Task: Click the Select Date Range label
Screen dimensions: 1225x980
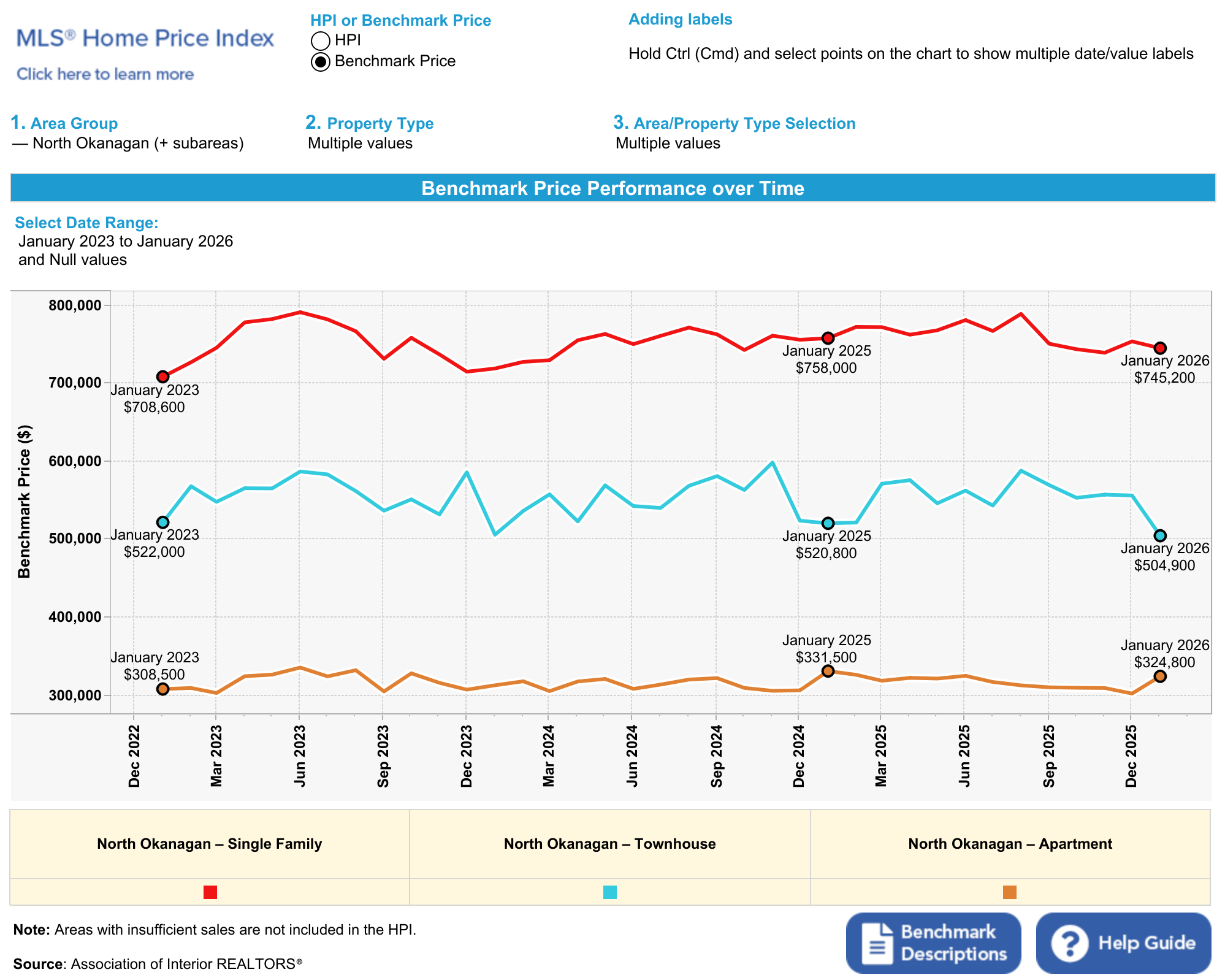Action: click(86, 223)
